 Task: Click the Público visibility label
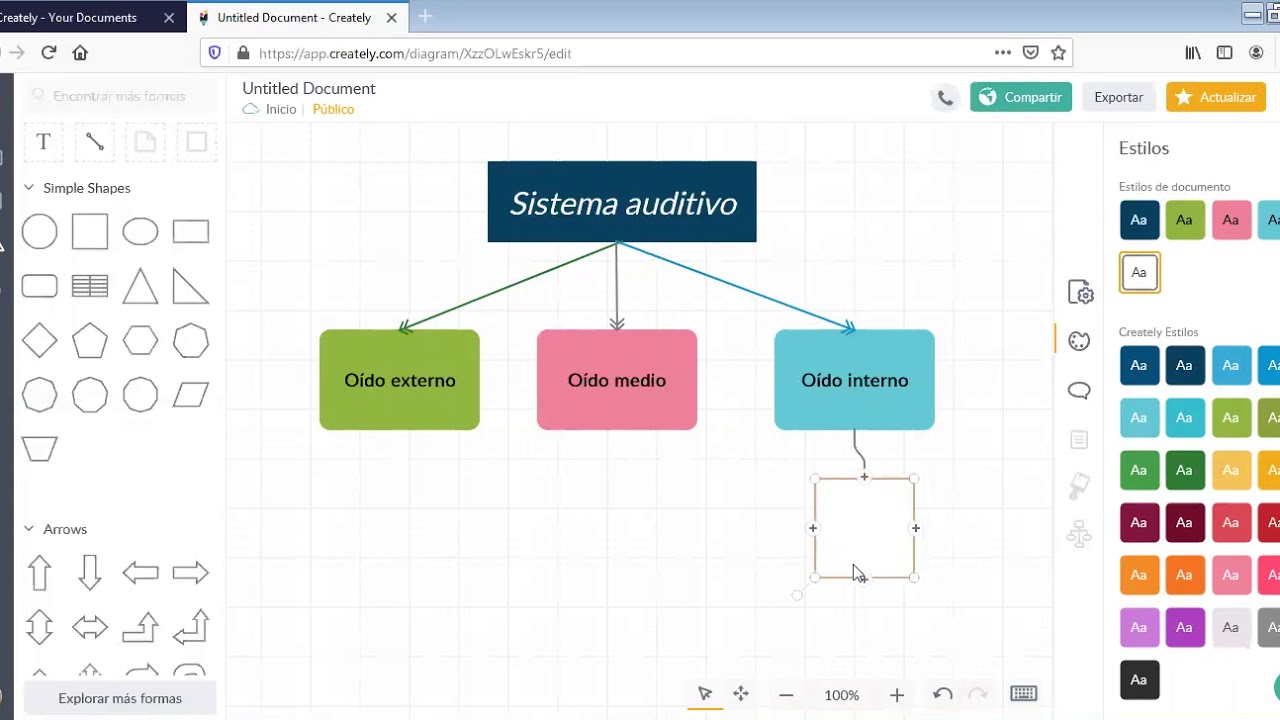pyautogui.click(x=333, y=109)
